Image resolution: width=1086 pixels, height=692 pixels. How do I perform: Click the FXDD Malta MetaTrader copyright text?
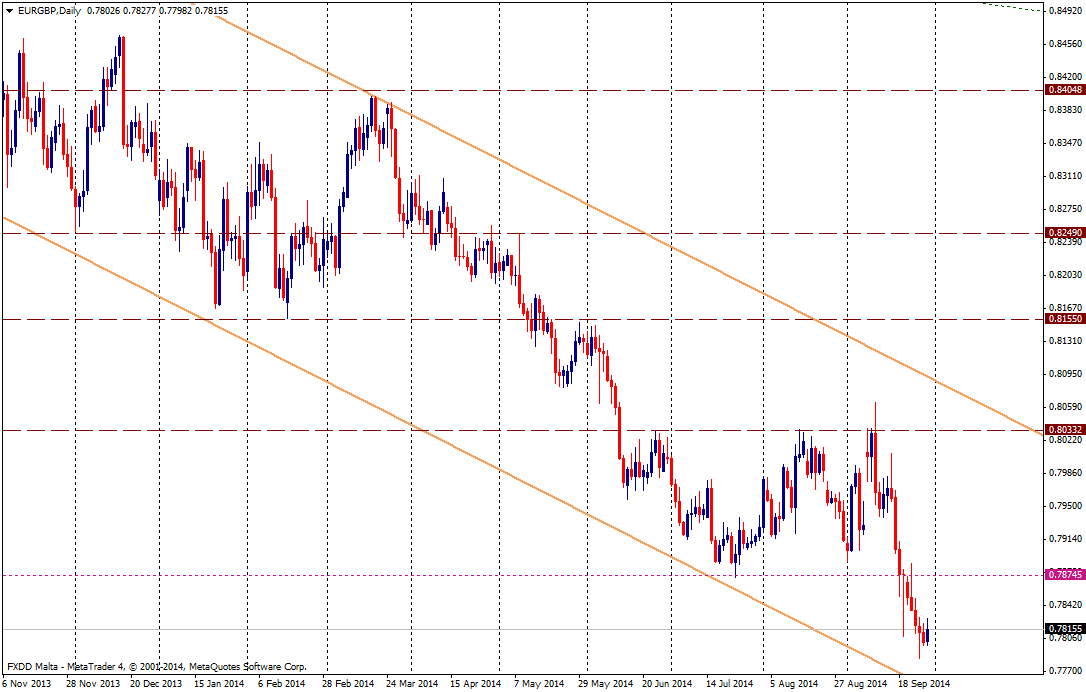[157, 666]
